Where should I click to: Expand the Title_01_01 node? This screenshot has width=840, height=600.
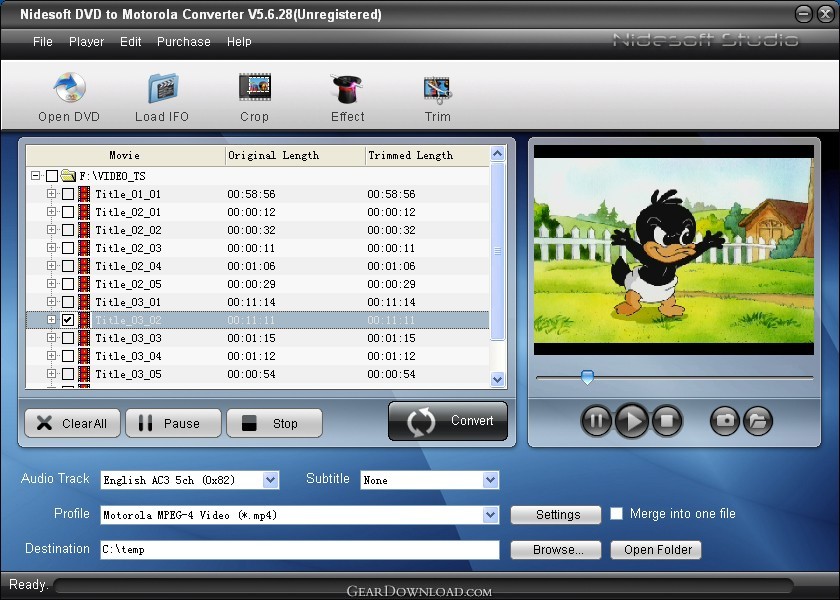pos(51,193)
